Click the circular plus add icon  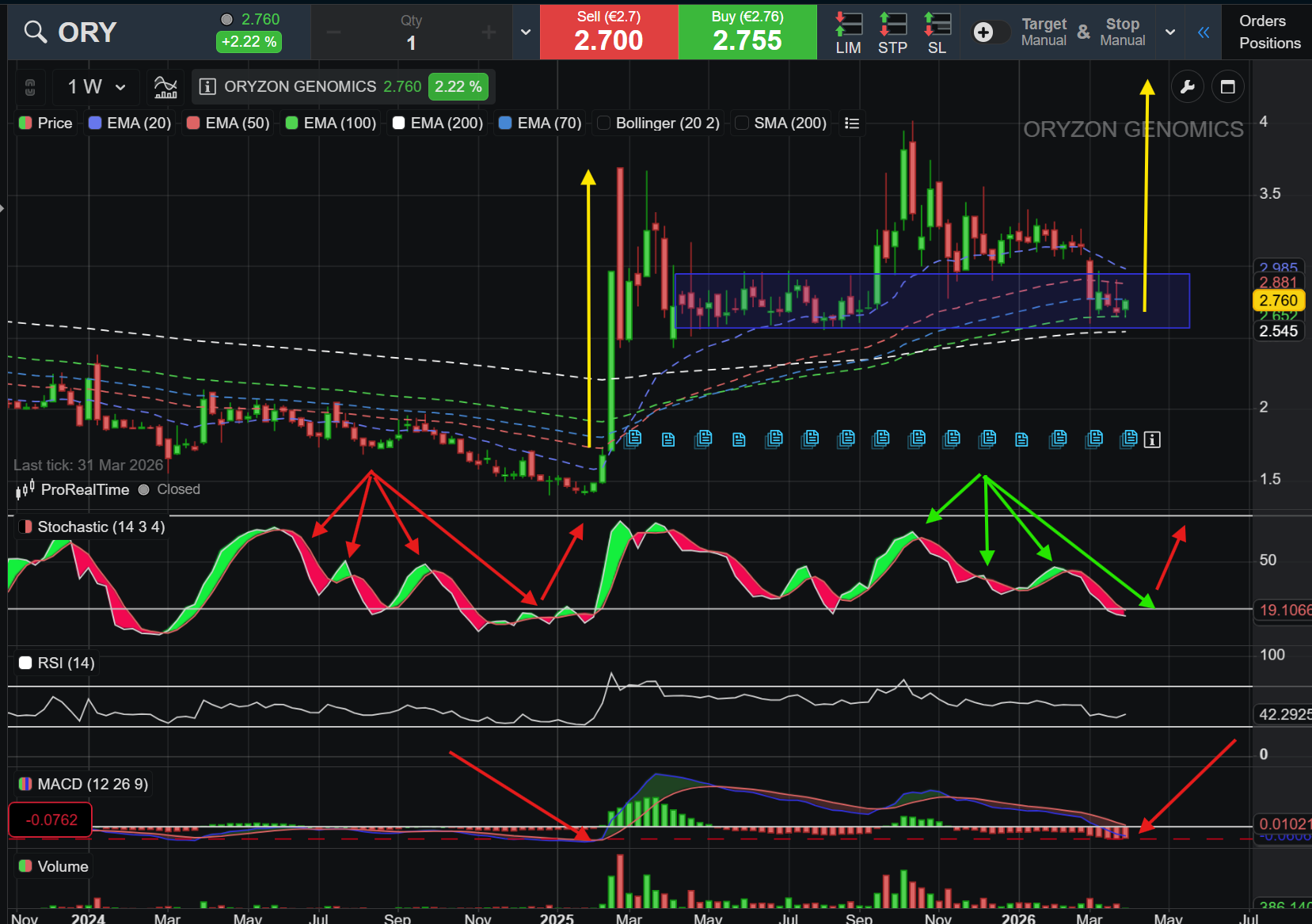982,32
